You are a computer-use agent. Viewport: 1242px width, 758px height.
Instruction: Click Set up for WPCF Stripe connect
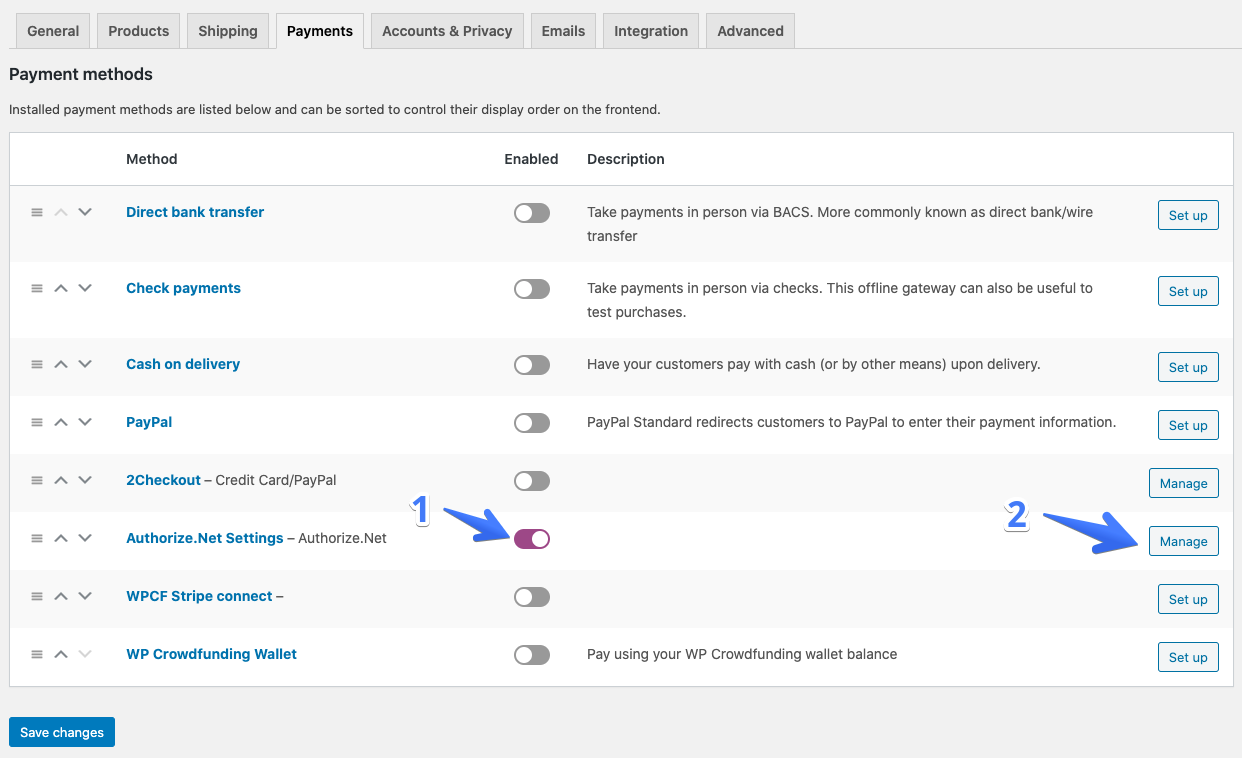coord(1188,599)
